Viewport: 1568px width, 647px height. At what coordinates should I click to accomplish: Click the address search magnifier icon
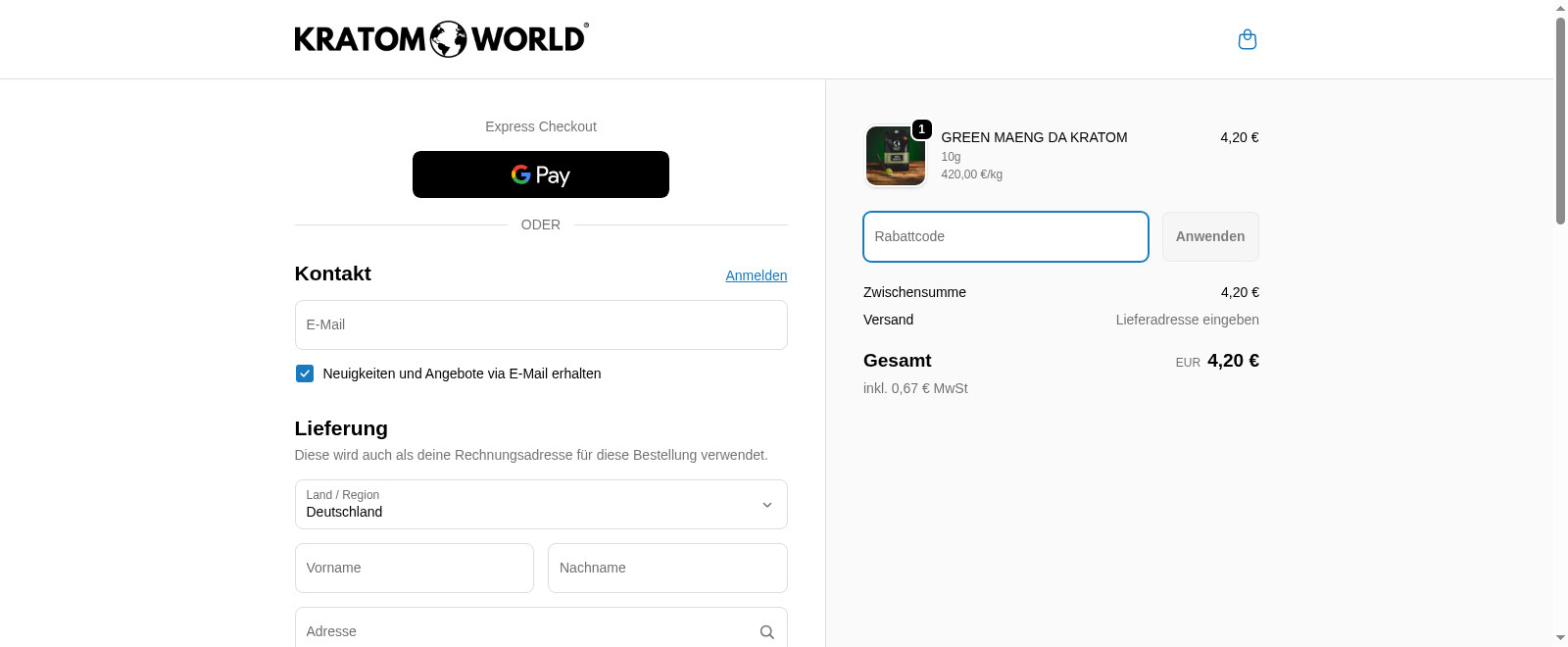[767, 632]
